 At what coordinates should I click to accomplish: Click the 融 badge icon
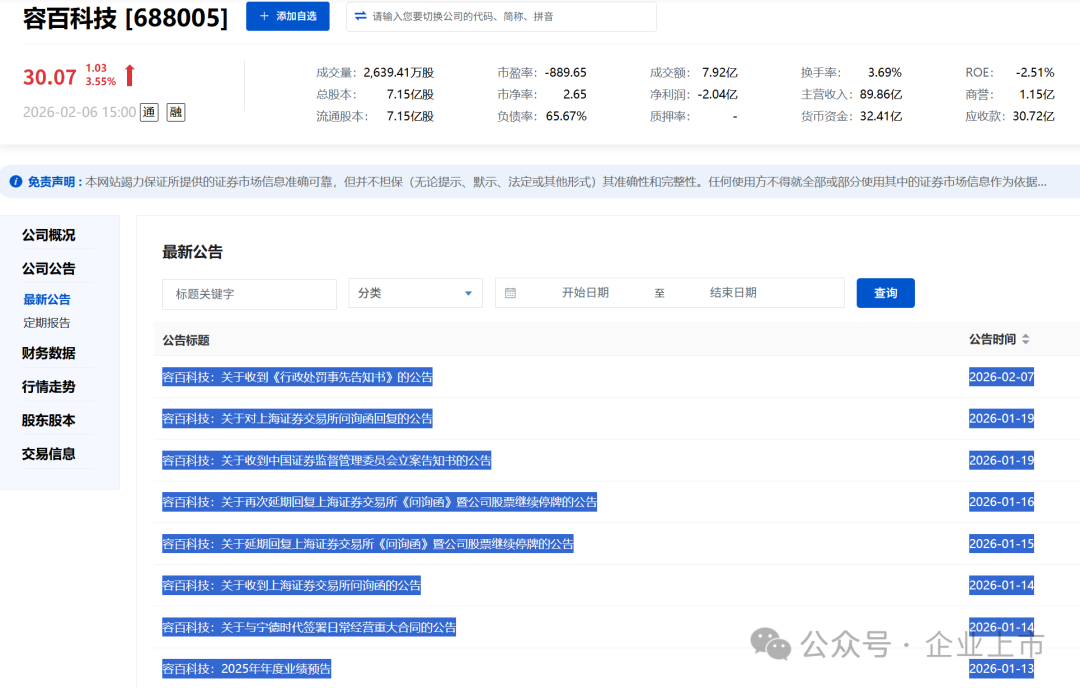tap(176, 112)
